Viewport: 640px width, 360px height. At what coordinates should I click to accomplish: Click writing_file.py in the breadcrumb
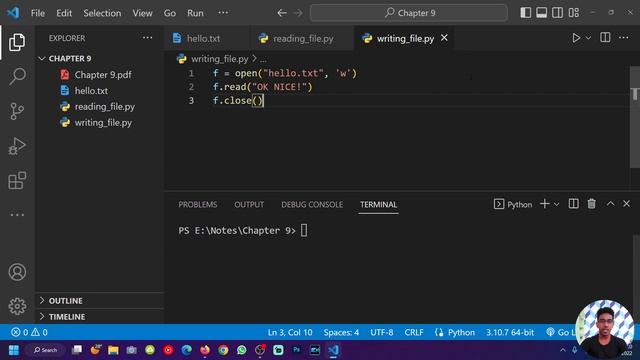(219, 59)
